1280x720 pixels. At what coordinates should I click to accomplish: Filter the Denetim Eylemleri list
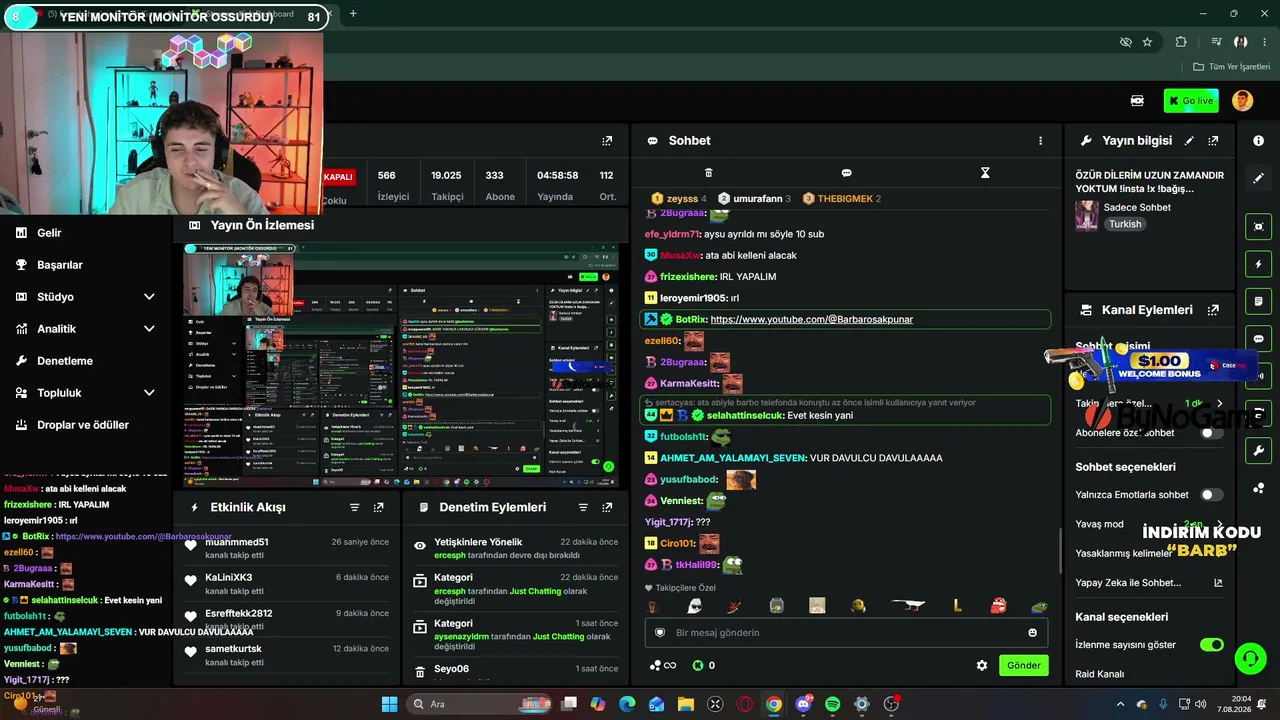pyautogui.click(x=583, y=507)
